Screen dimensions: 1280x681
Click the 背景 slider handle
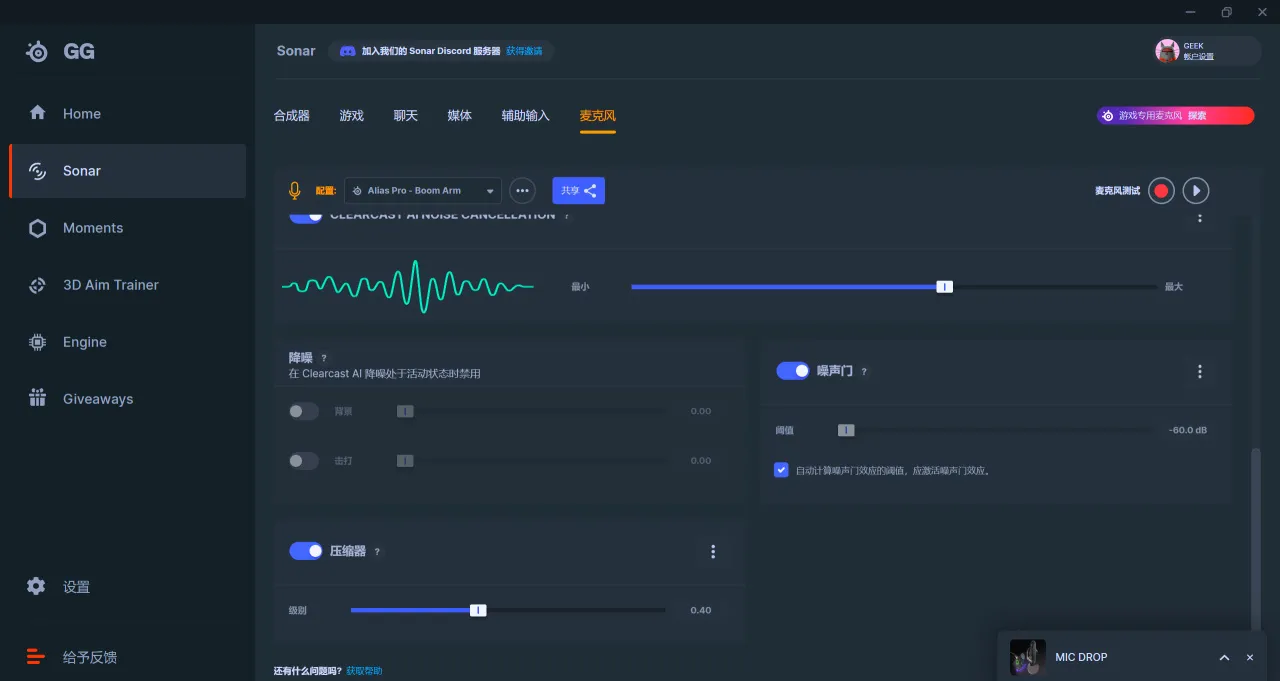pos(405,411)
